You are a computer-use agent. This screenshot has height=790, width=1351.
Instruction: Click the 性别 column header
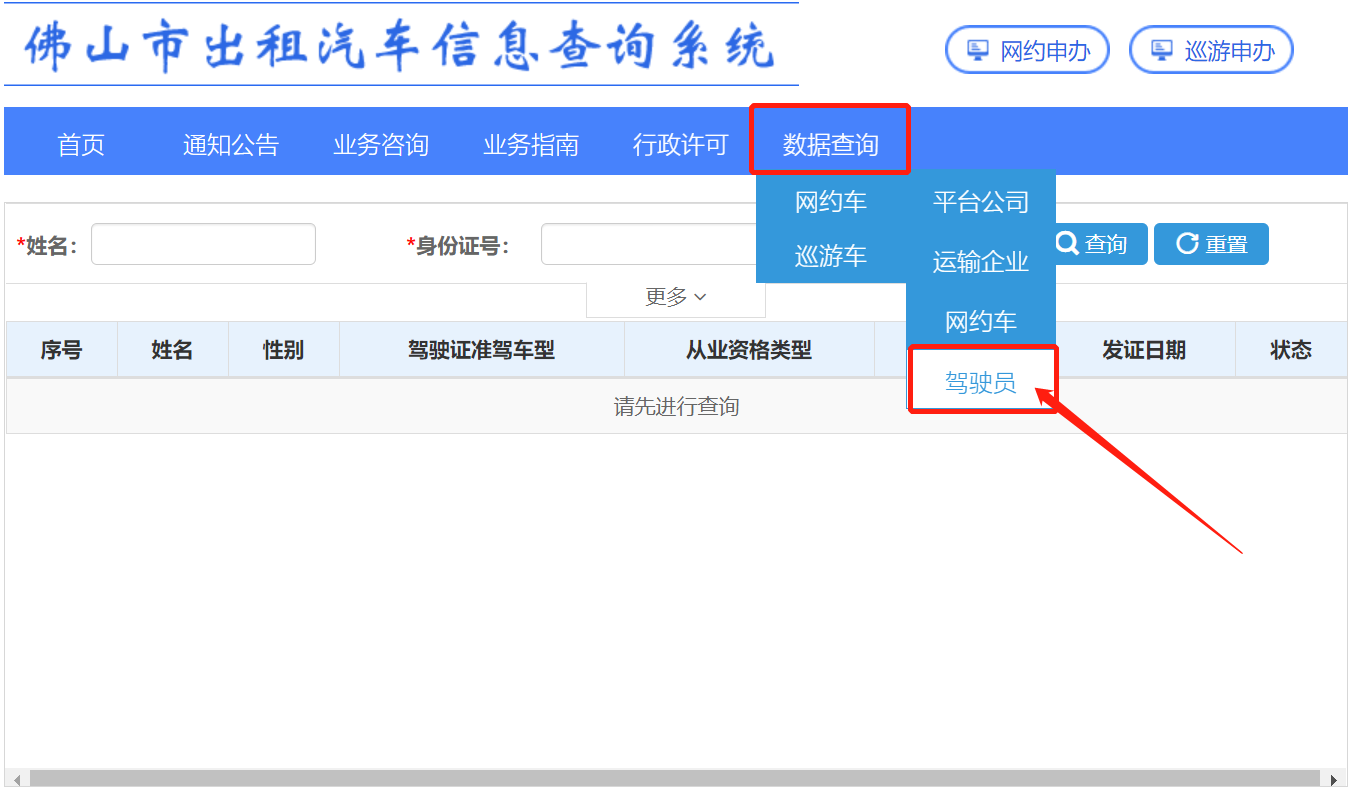284,350
